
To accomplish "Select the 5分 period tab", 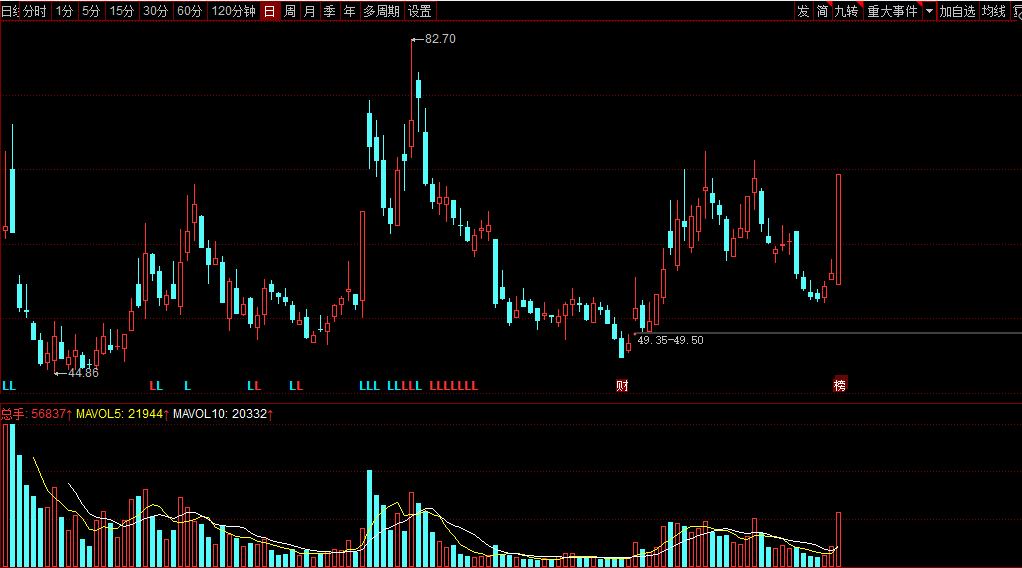I will tap(91, 11).
